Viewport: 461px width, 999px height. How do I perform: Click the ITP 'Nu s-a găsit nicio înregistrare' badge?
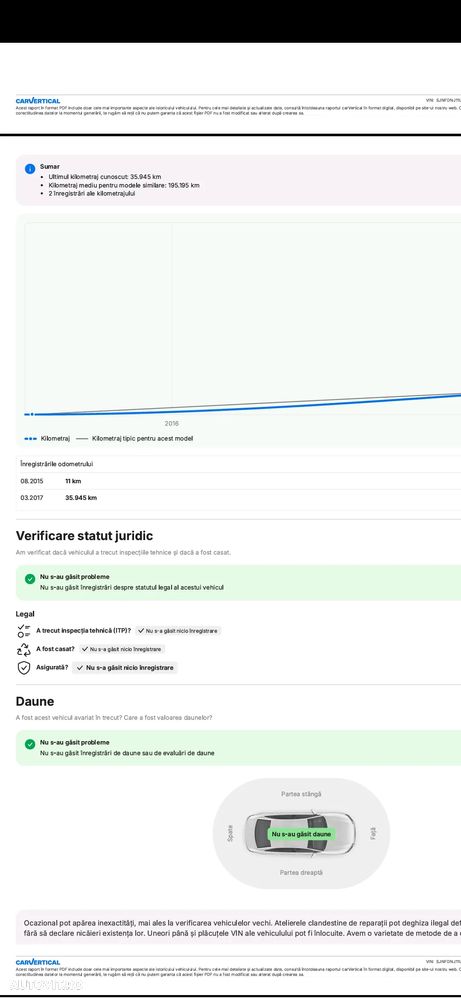[x=178, y=631]
